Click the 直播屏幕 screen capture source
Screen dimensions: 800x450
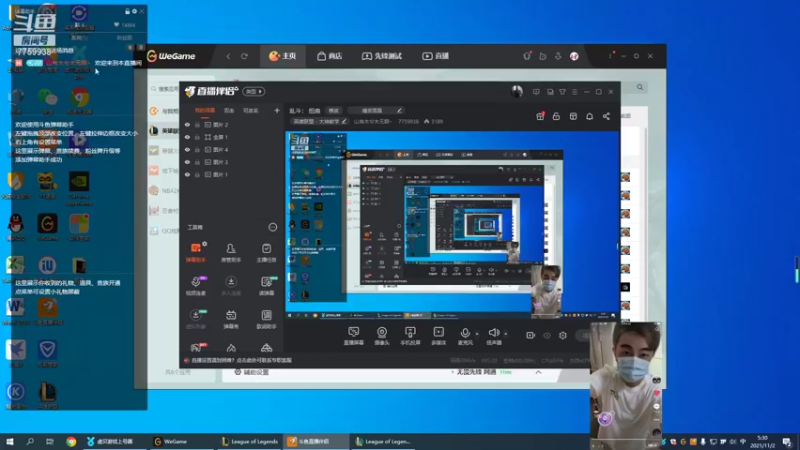(x=354, y=336)
